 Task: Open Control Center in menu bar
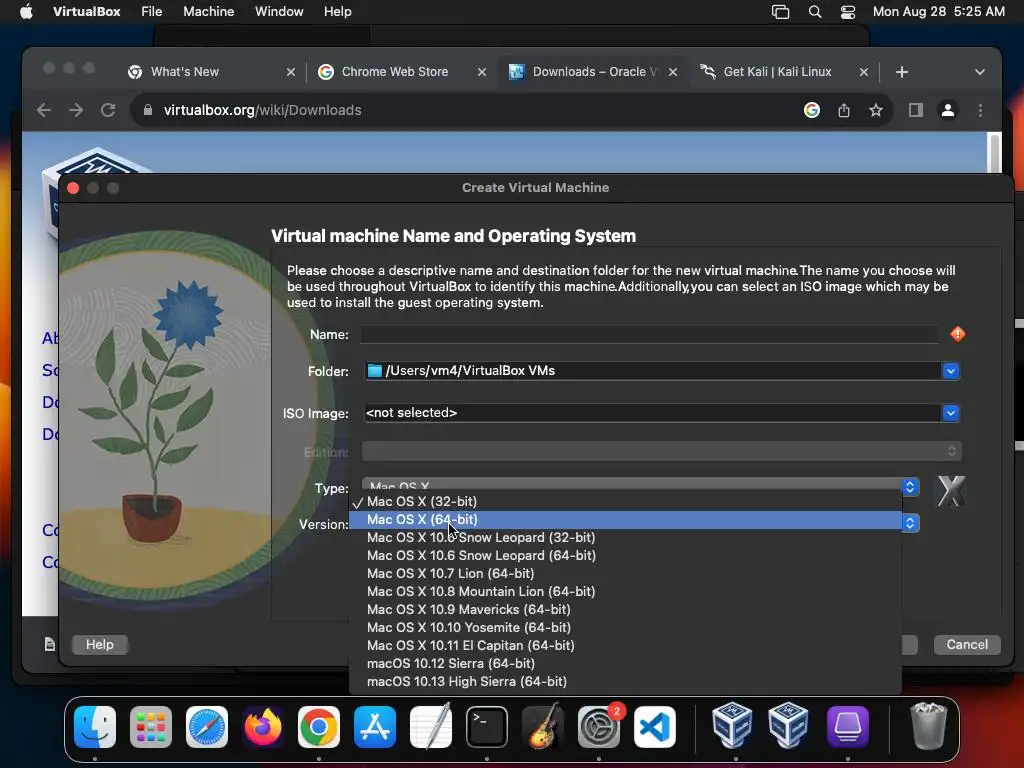pyautogui.click(x=848, y=12)
